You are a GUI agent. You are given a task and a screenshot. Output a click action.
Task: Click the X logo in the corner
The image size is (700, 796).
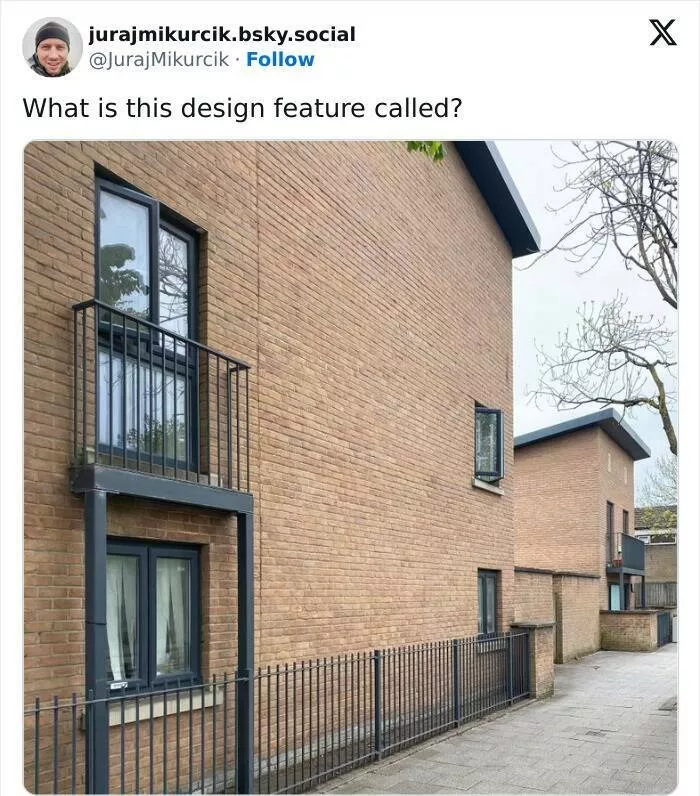tap(662, 32)
